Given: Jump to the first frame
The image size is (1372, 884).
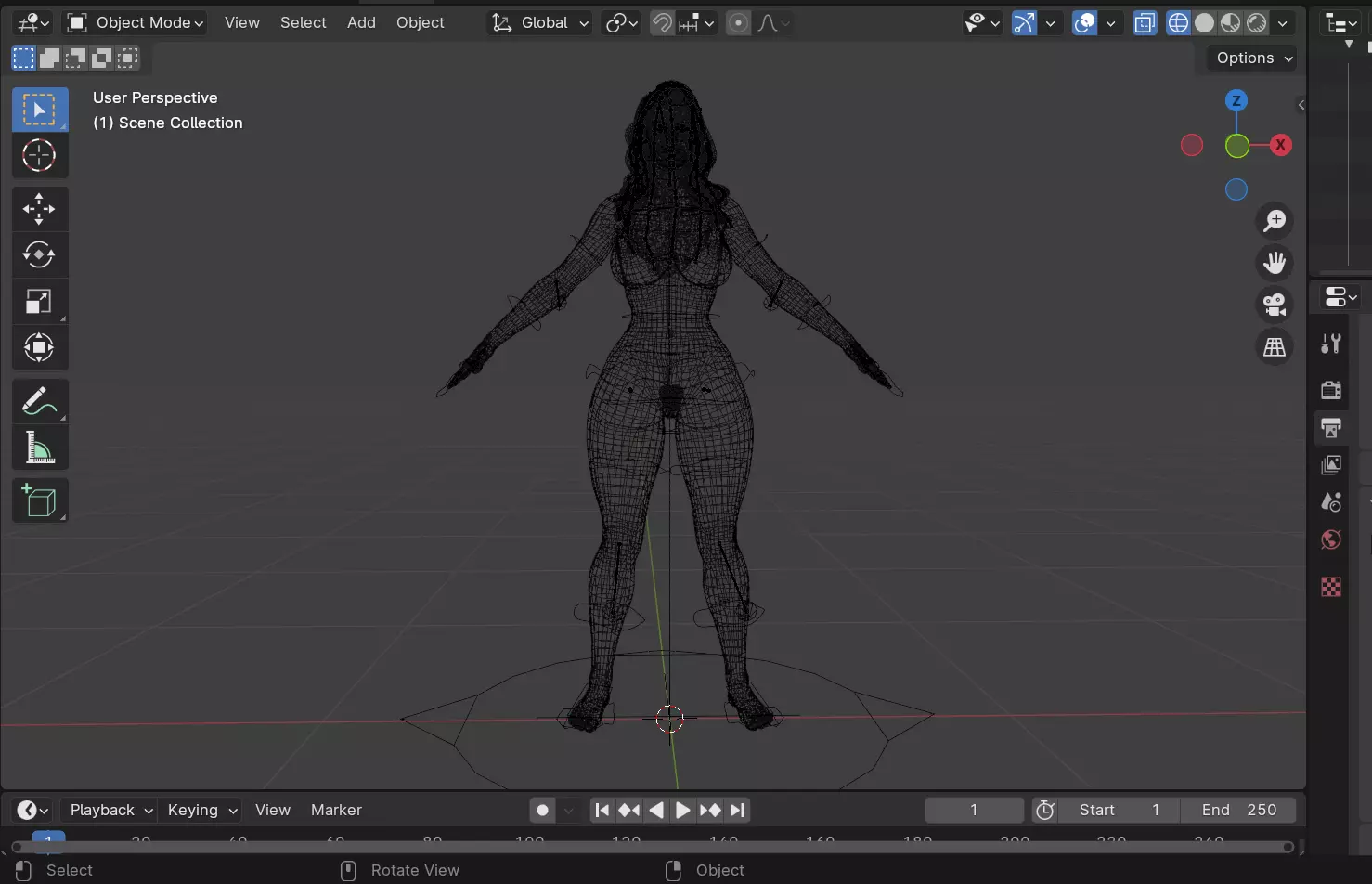Looking at the screenshot, I should 602,810.
